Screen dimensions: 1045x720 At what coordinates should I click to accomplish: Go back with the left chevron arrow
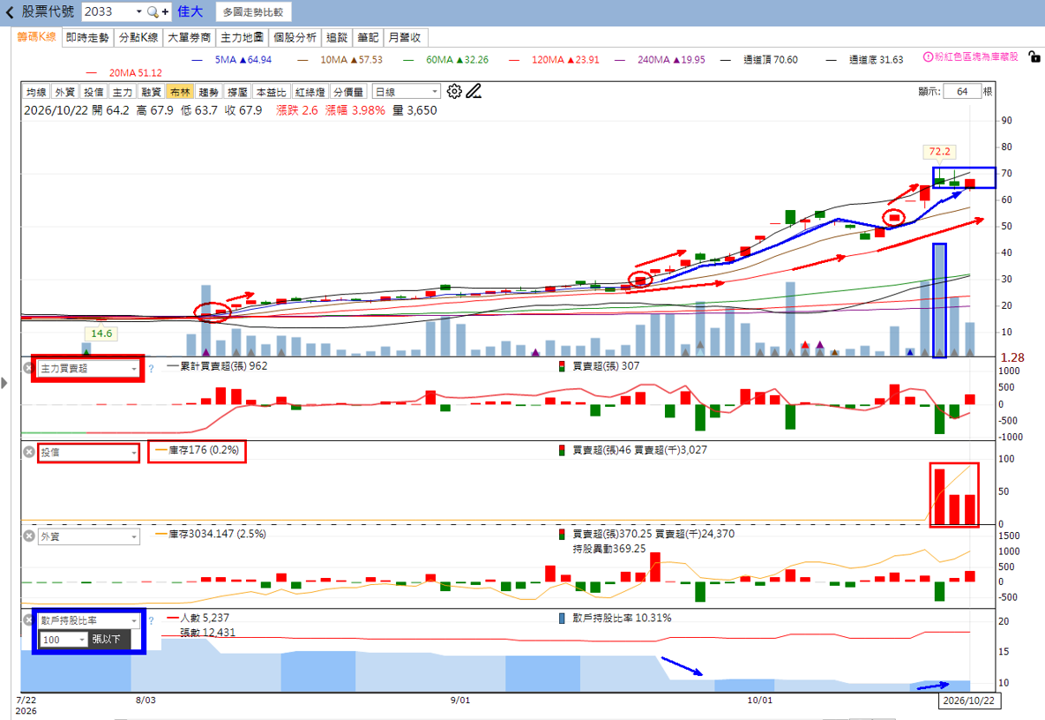9,12
